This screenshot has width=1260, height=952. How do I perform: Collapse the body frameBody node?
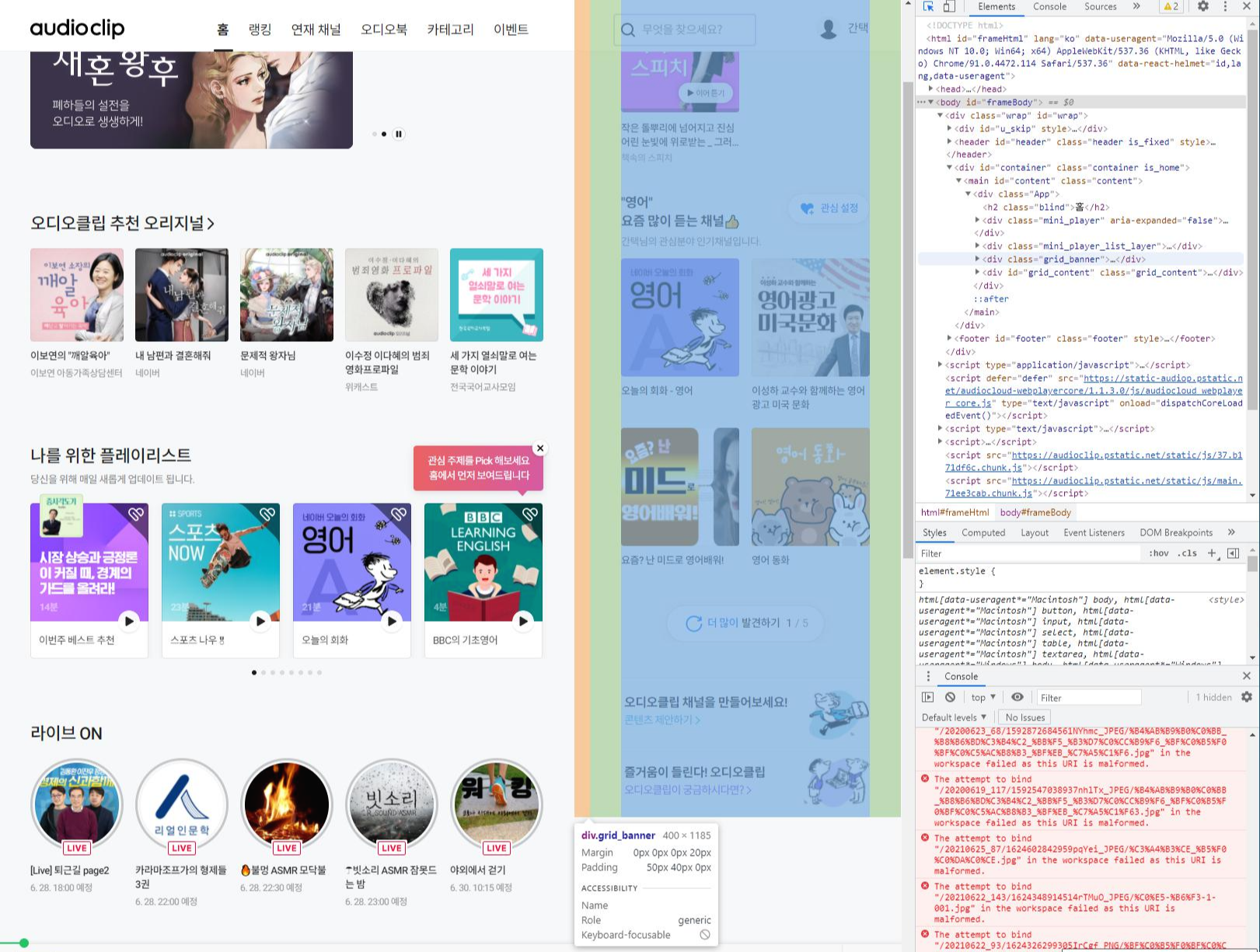(930, 102)
